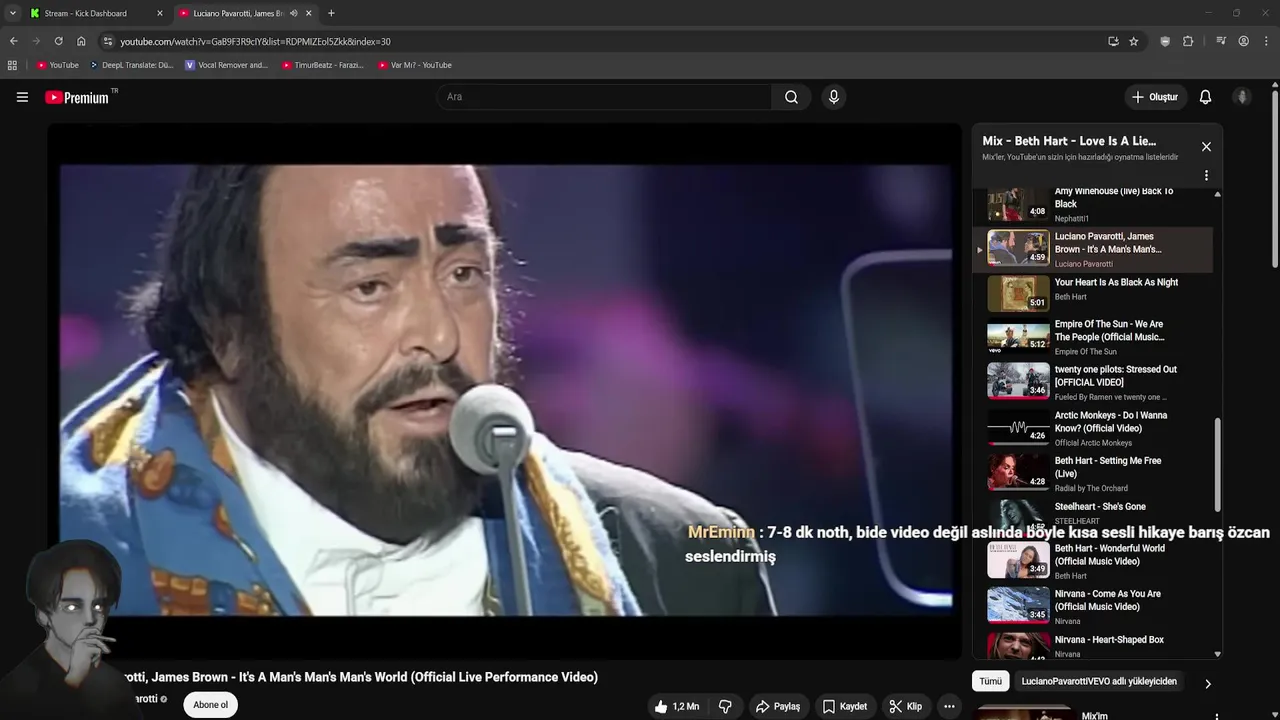Dislike the video with thumbs down
The height and width of the screenshot is (720, 1280).
[x=725, y=706]
